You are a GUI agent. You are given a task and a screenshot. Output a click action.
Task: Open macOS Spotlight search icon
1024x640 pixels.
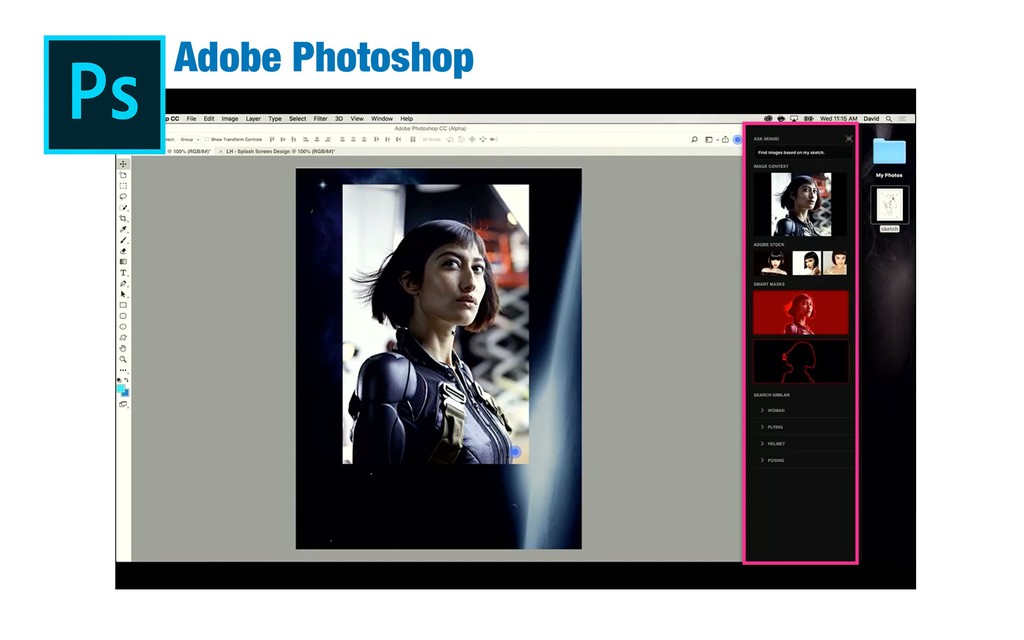(x=889, y=119)
